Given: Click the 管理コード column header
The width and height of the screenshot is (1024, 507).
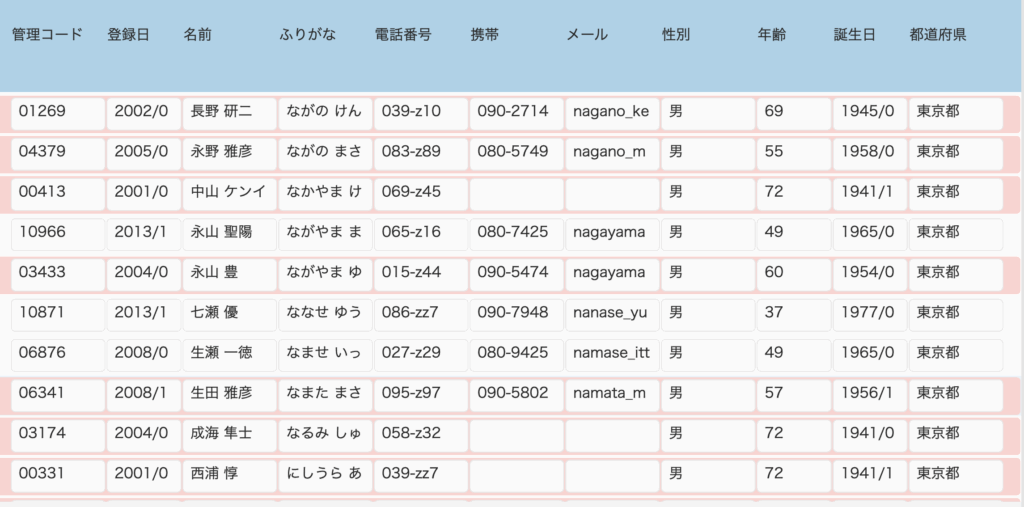Looking at the screenshot, I should 47,35.
